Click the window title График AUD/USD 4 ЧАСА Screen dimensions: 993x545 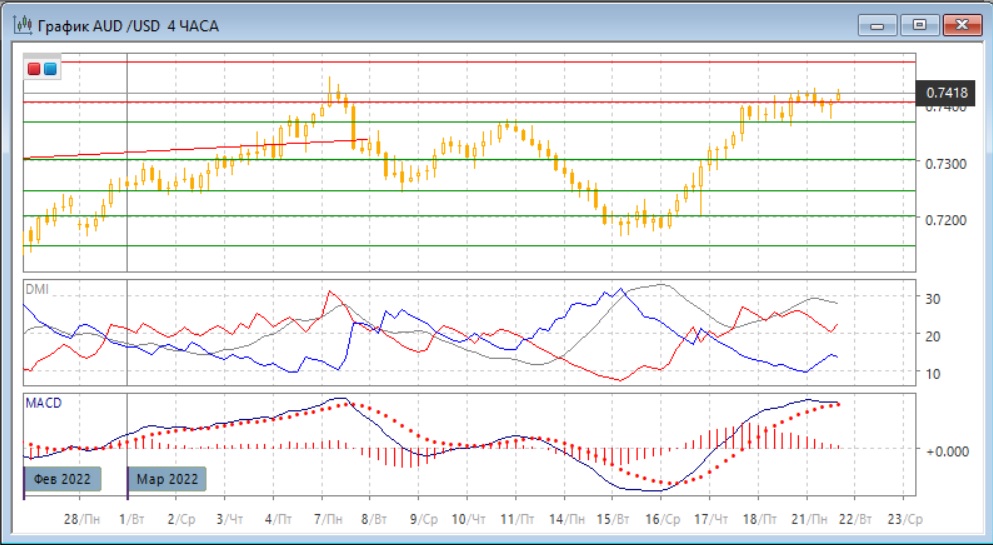point(128,25)
